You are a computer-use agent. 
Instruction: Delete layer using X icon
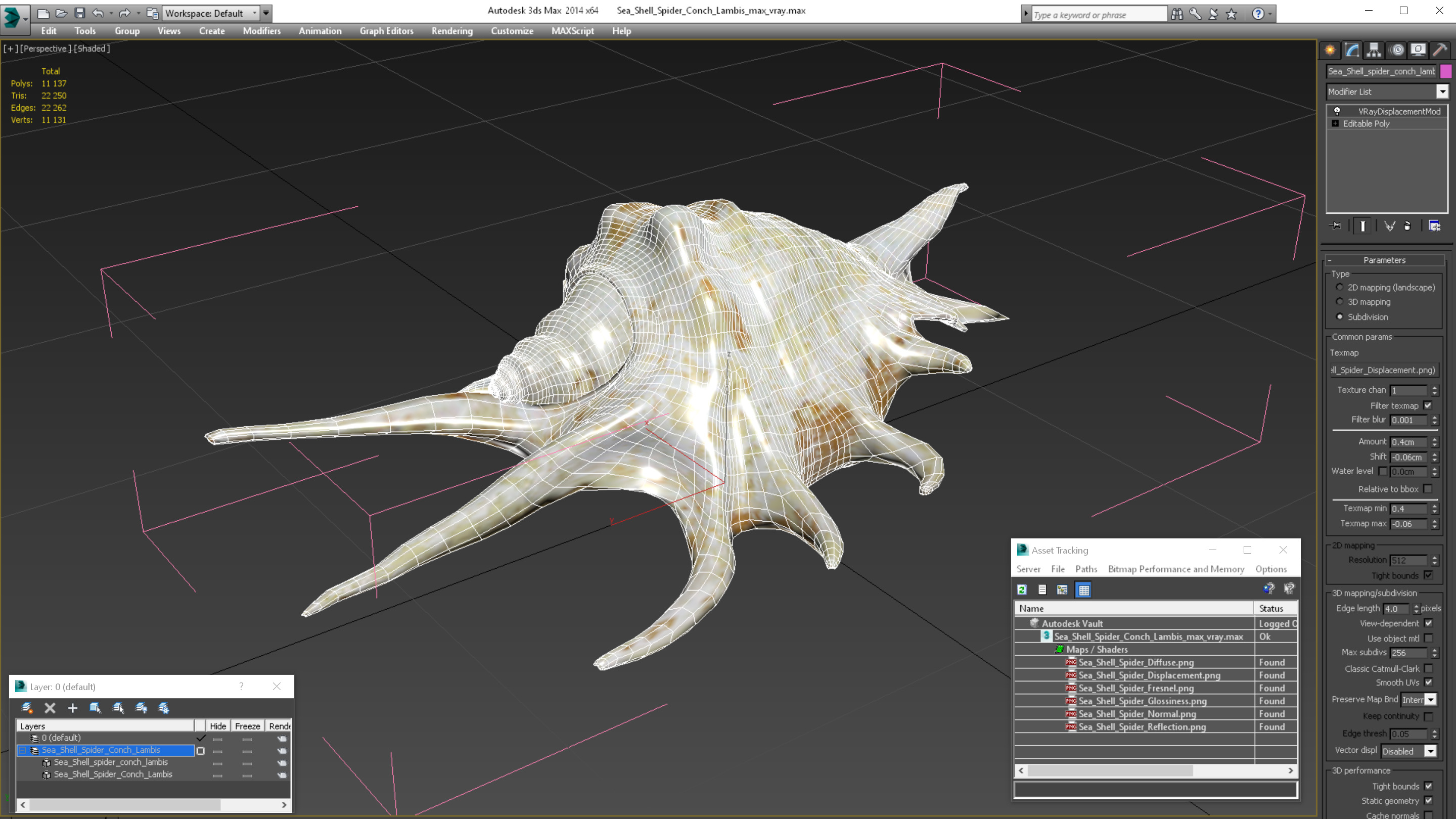(x=50, y=708)
